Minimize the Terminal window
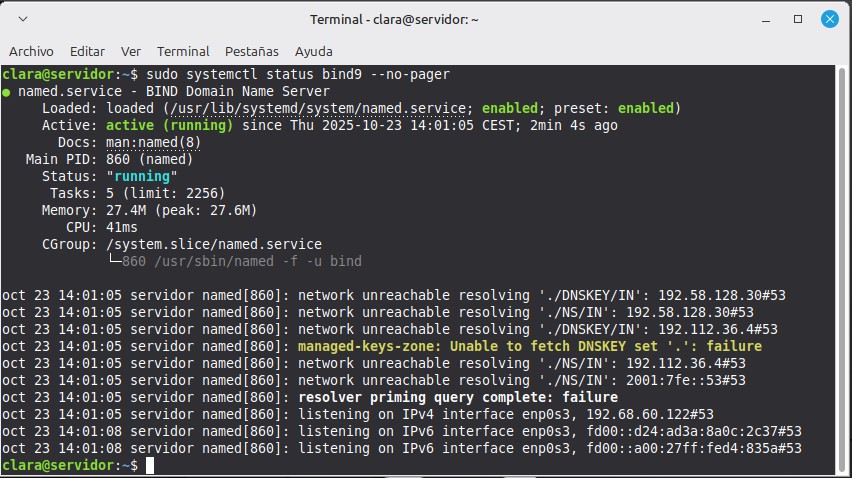852x478 pixels. [x=765, y=19]
